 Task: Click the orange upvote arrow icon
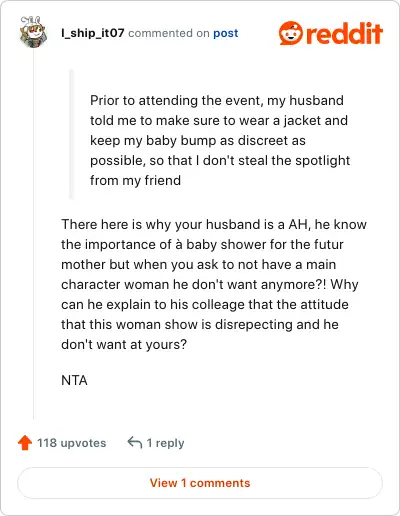25,443
